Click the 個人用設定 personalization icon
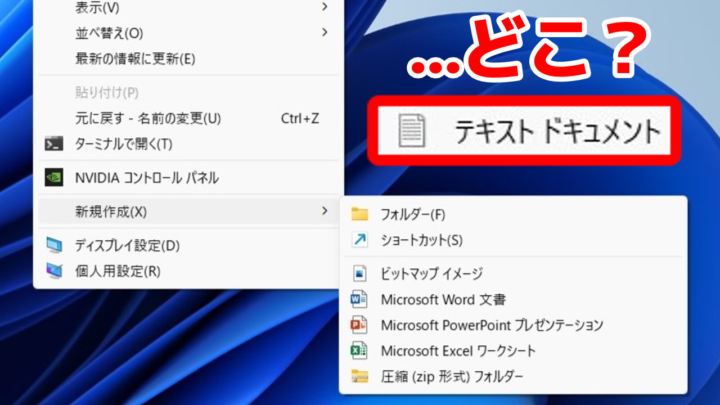The width and height of the screenshot is (720, 405). coord(55,271)
